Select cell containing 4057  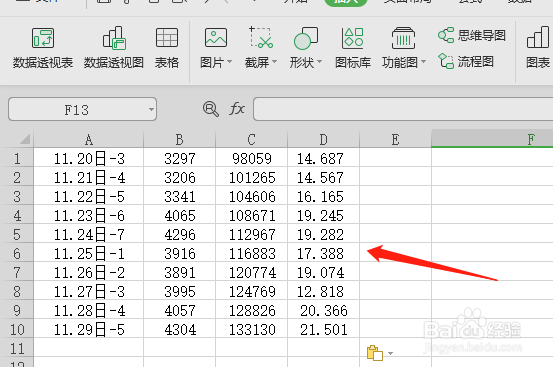(180, 311)
